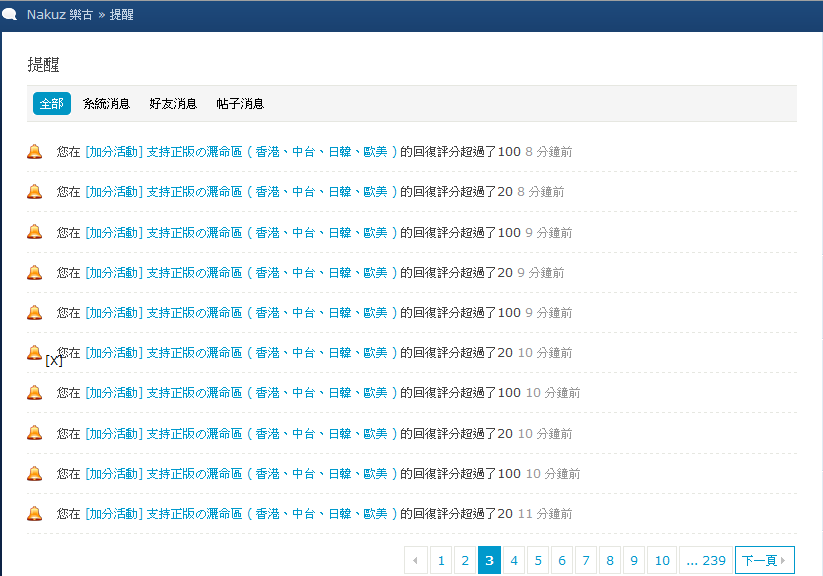This screenshot has height=576, width=823.
Task: Go to page 1
Action: [x=441, y=560]
